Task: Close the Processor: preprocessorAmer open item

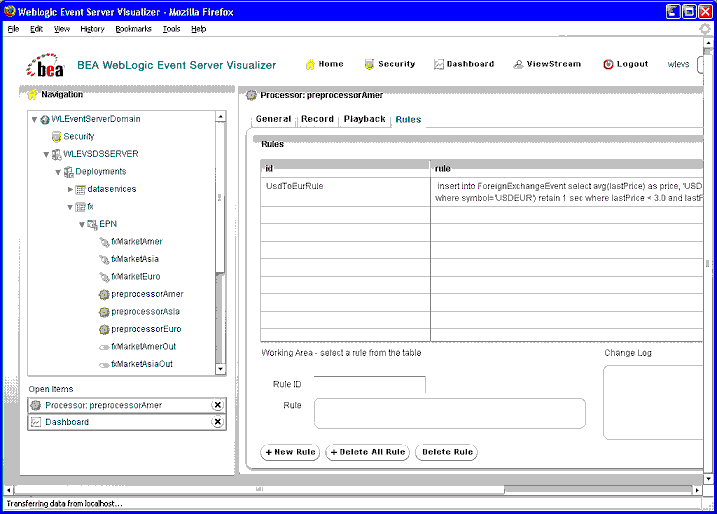Action: pyautogui.click(x=218, y=405)
